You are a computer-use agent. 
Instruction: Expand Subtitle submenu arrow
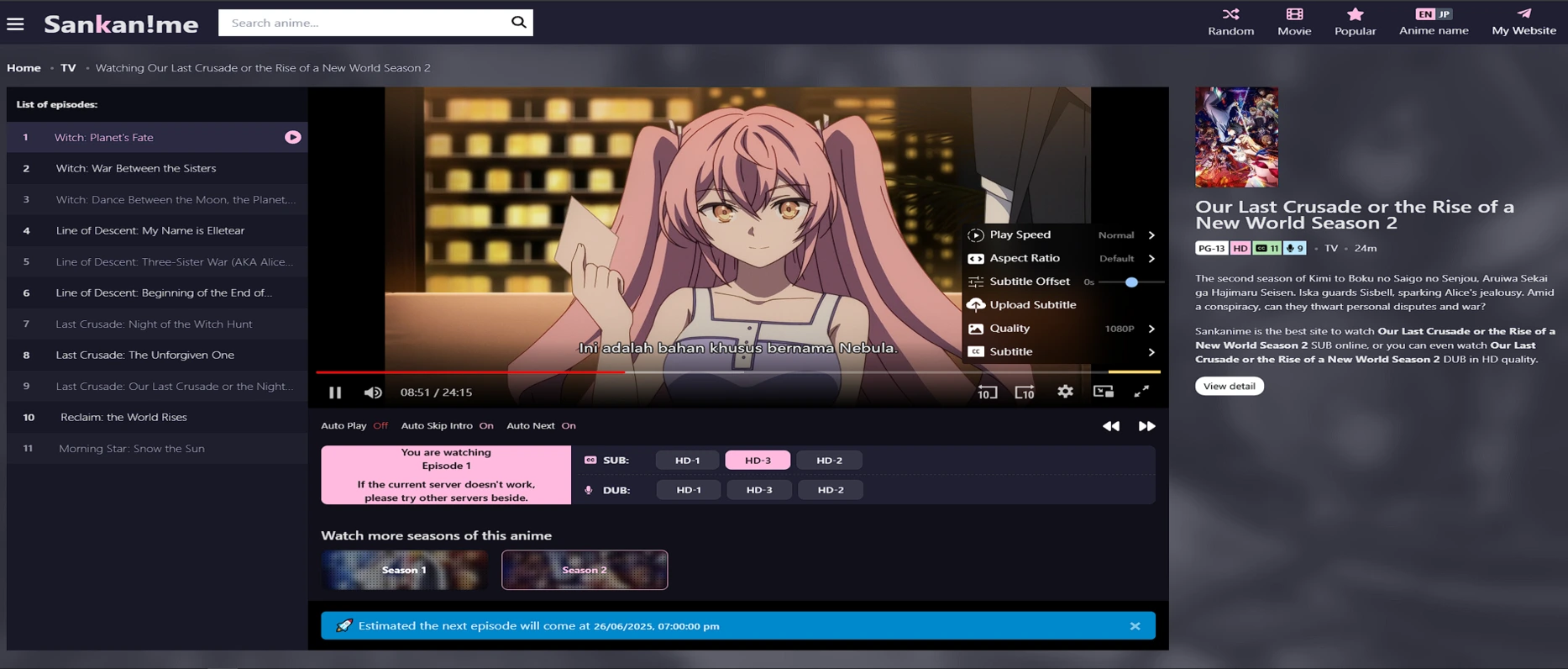click(x=1151, y=352)
